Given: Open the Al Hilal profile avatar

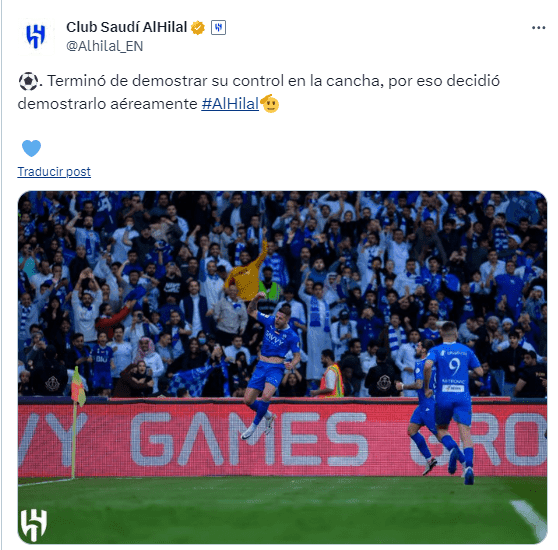Looking at the screenshot, I should click(x=36, y=36).
